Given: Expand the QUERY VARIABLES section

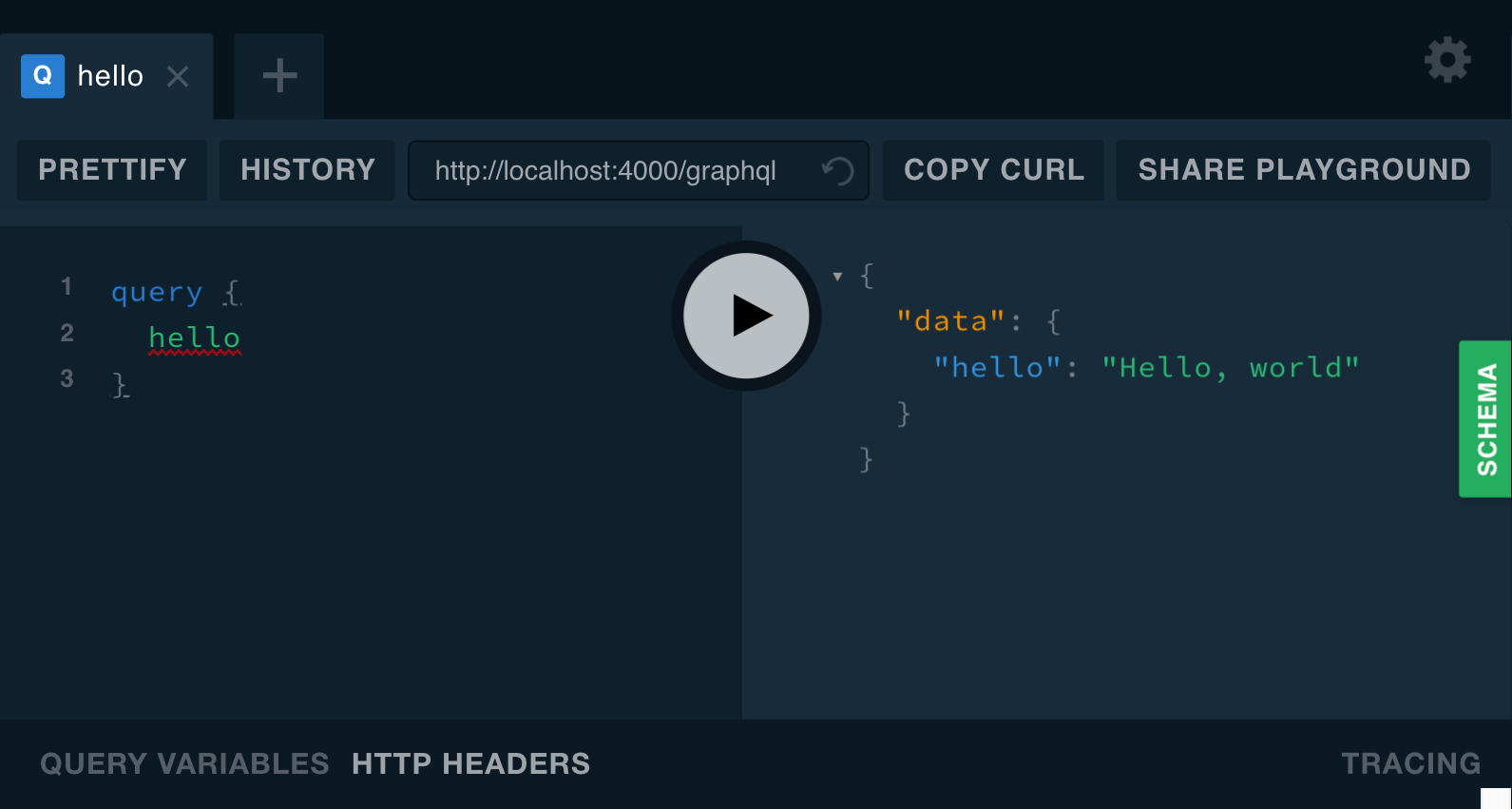Looking at the screenshot, I should (x=184, y=763).
